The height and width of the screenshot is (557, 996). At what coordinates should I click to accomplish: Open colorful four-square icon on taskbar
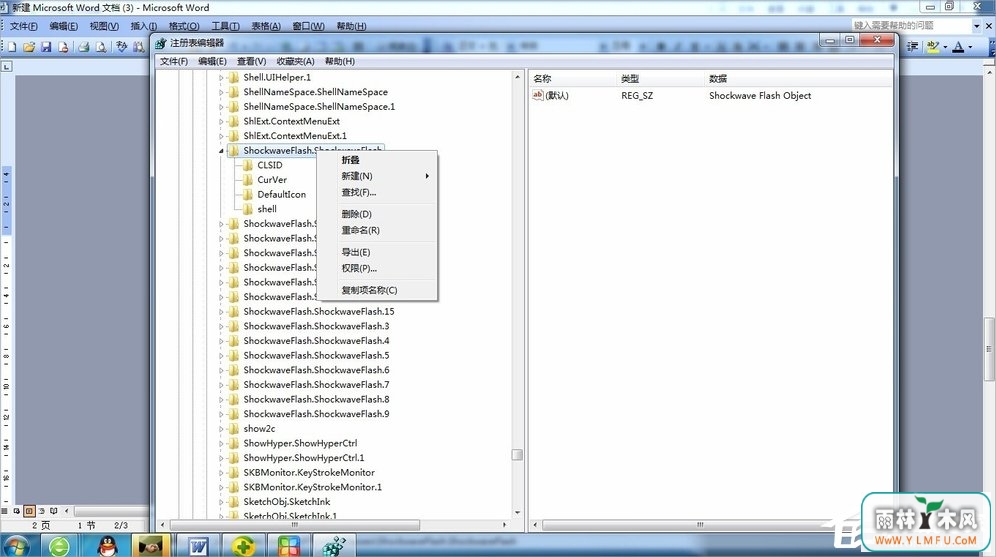pyautogui.click(x=288, y=546)
